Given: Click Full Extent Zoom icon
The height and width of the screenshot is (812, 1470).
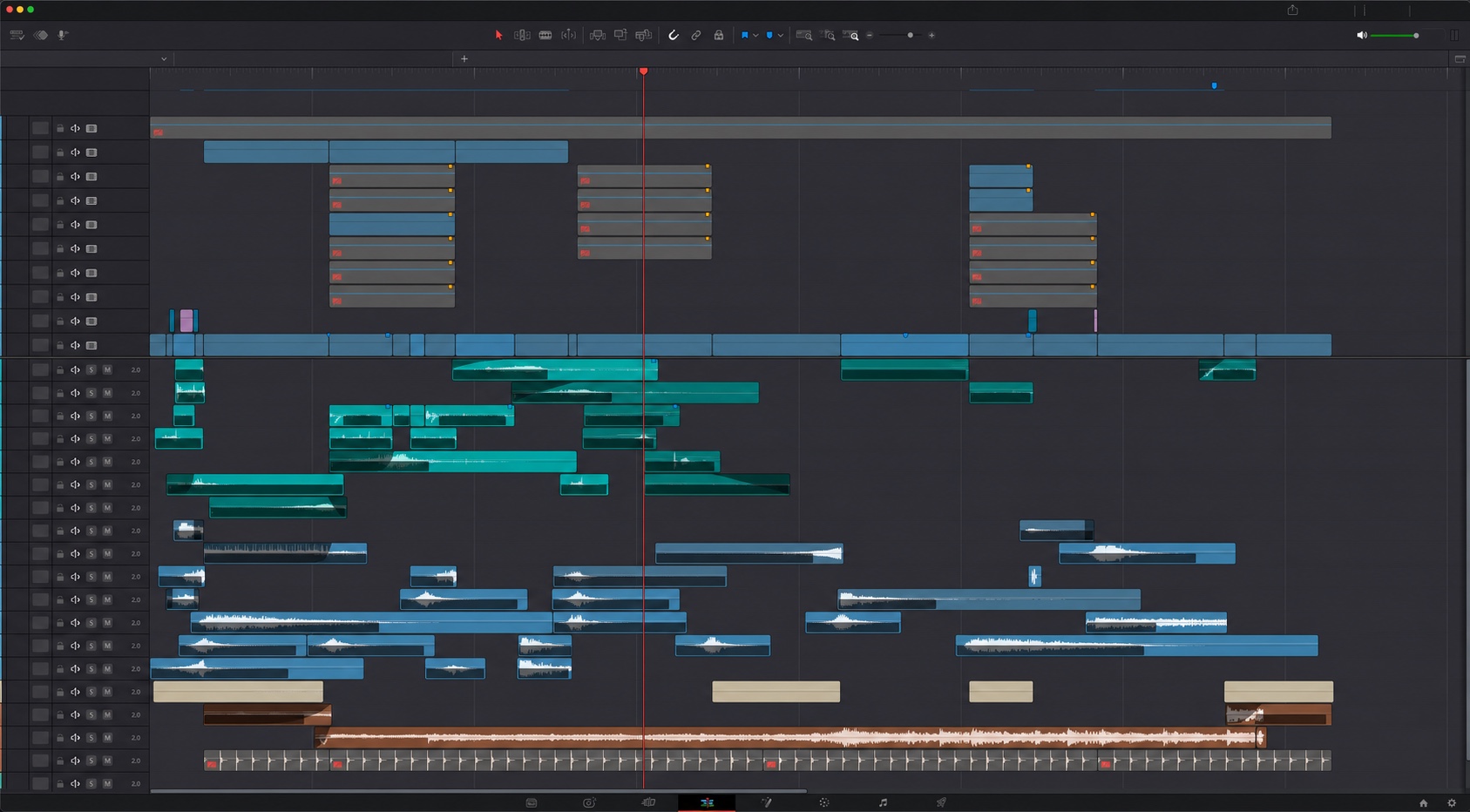Looking at the screenshot, I should tap(804, 35).
